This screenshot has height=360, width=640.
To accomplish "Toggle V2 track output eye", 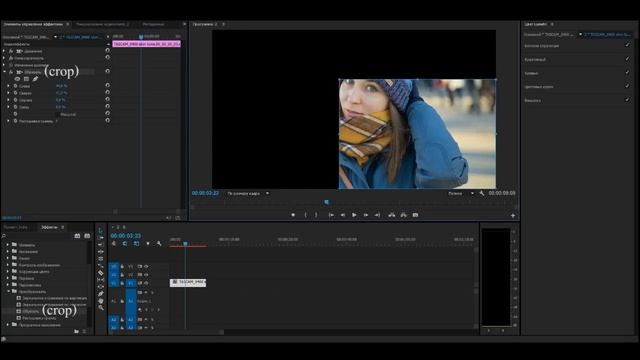I will tap(146, 275).
